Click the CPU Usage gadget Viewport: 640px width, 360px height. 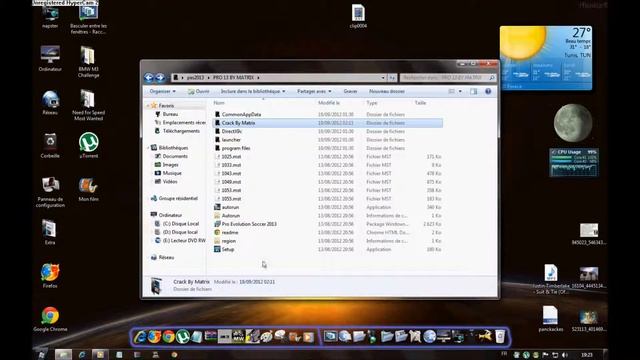[573, 162]
